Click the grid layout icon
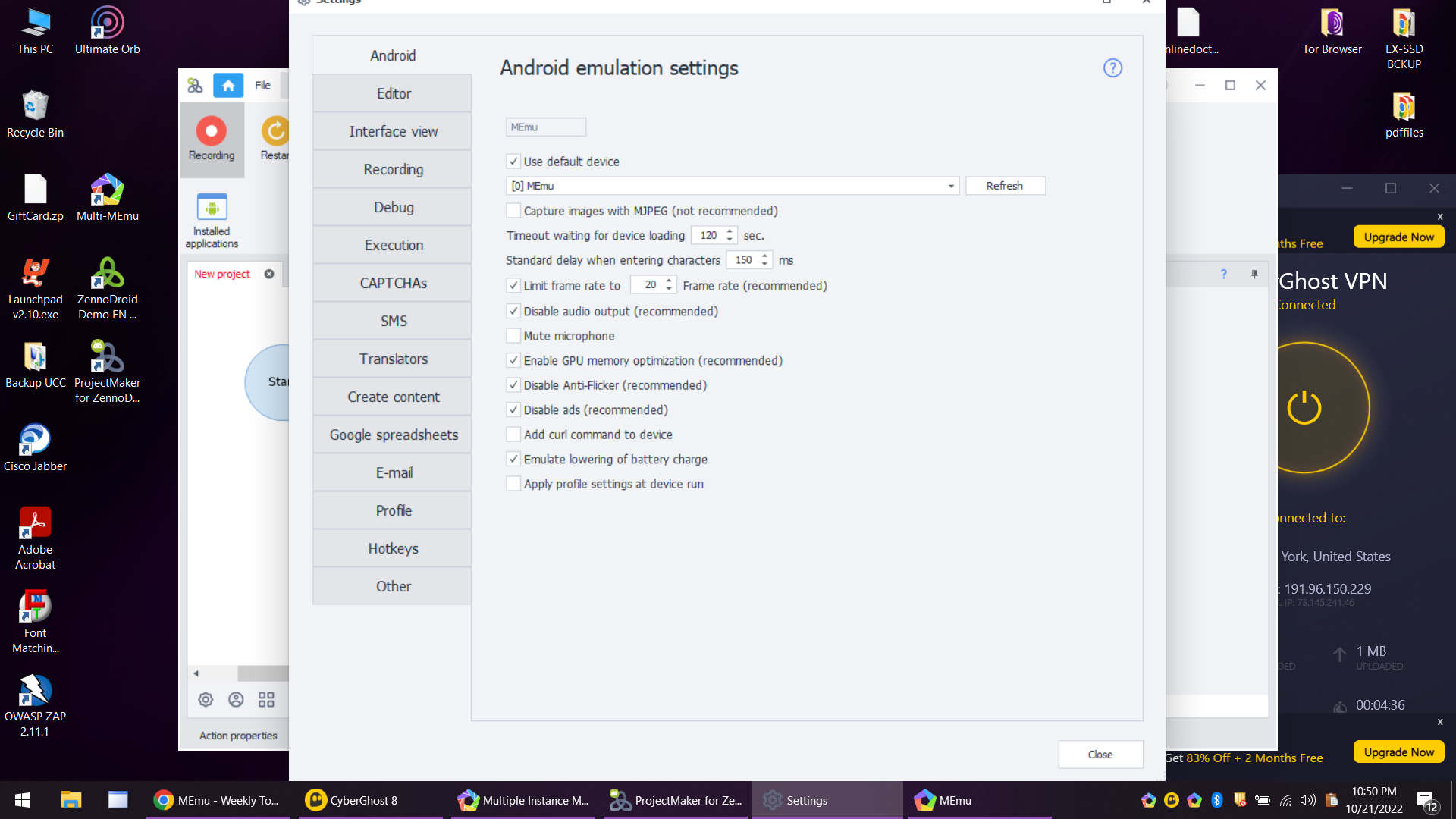Viewport: 1456px width, 819px height. click(x=266, y=699)
